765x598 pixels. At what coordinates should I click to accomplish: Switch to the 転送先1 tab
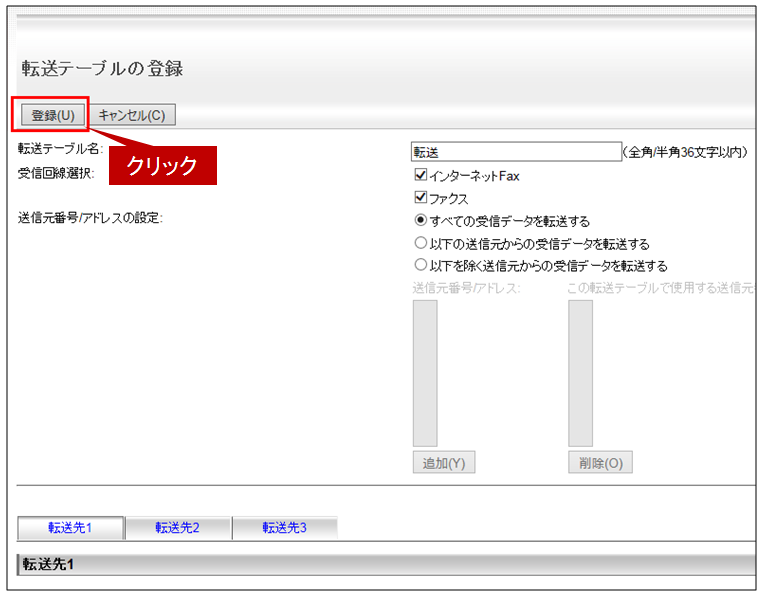(x=71, y=528)
